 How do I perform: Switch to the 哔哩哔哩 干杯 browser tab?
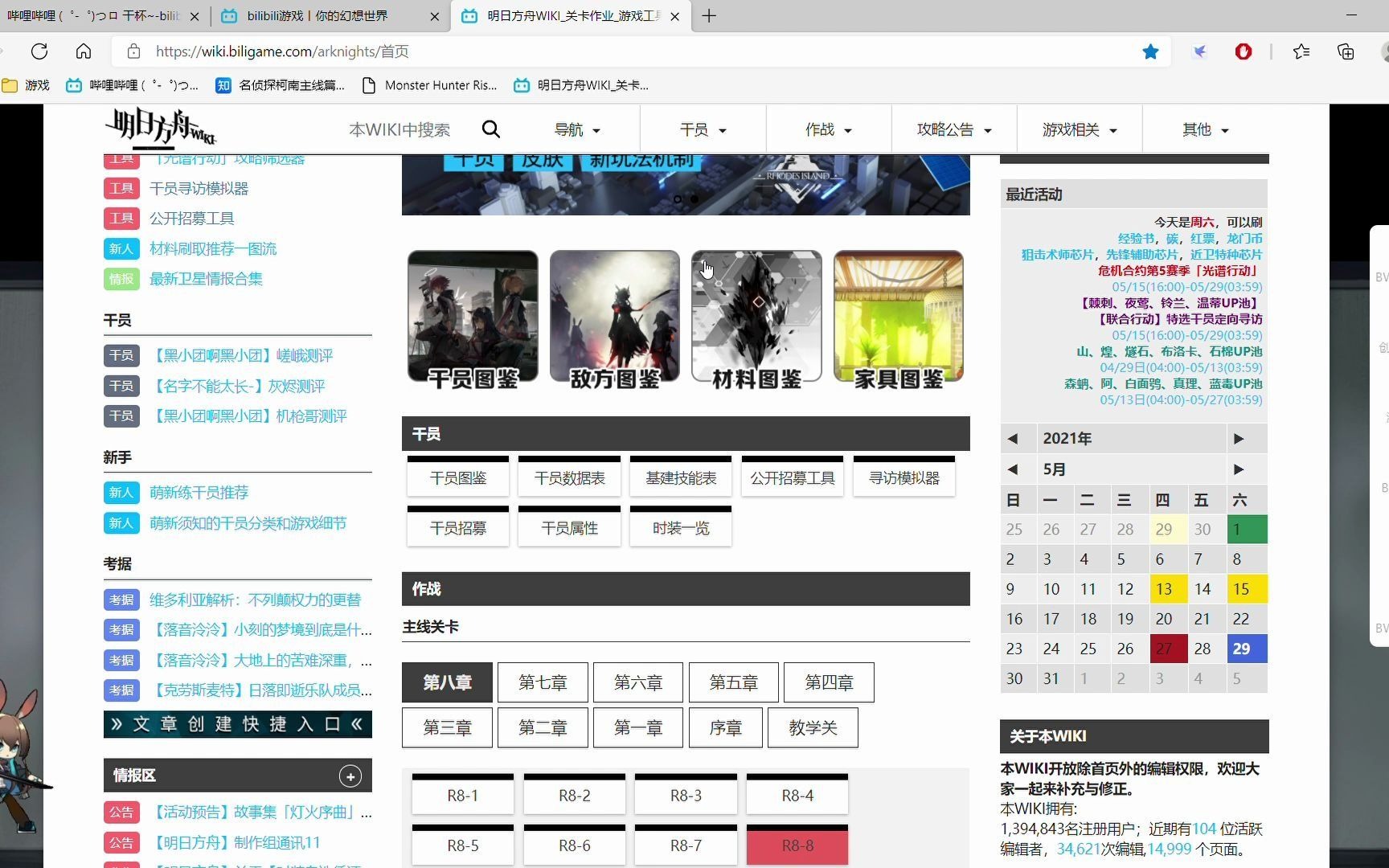coord(95,16)
